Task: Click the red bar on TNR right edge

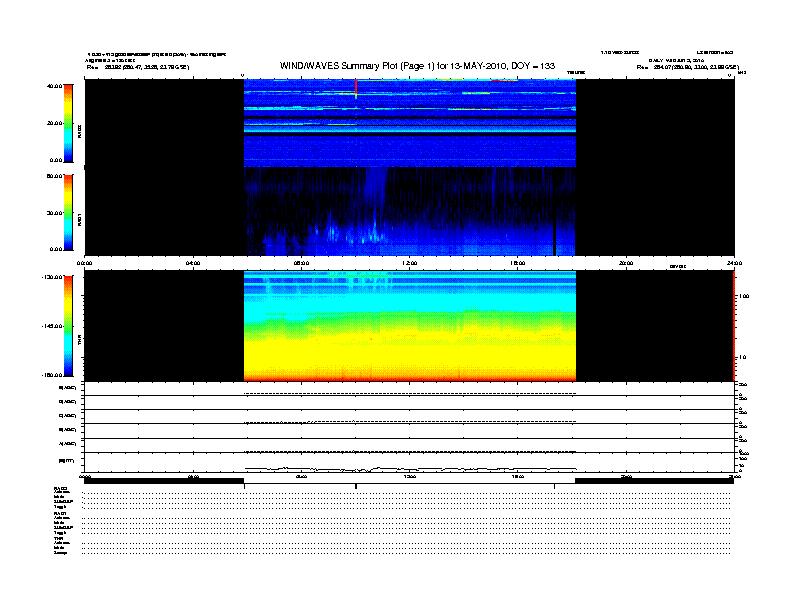Action: click(734, 326)
